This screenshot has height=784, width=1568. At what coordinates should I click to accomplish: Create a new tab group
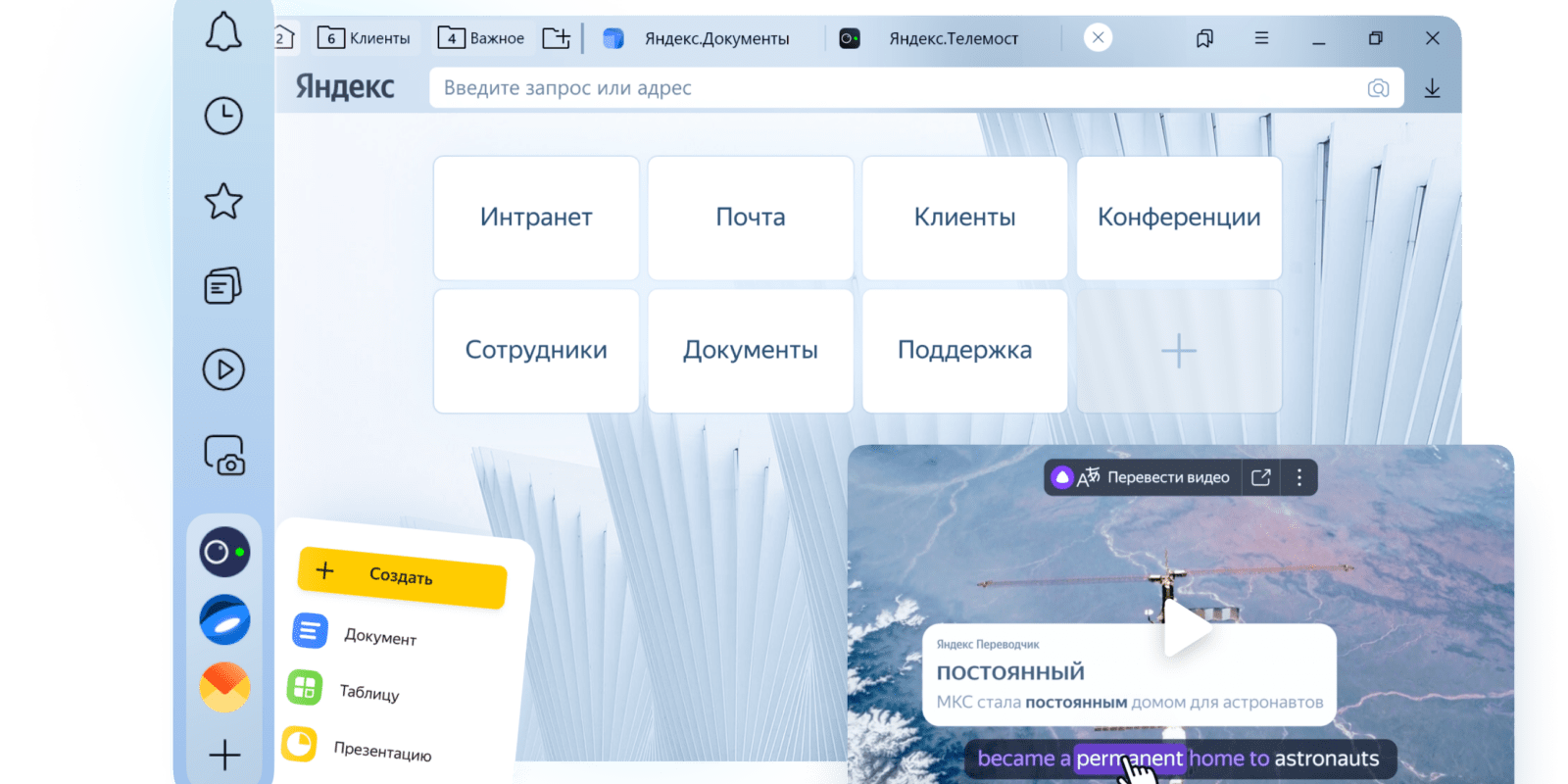(557, 38)
